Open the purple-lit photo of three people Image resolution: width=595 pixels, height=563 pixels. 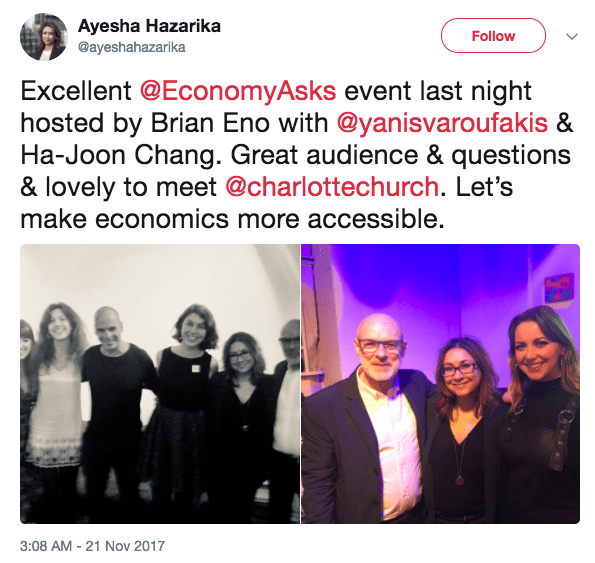[441, 384]
